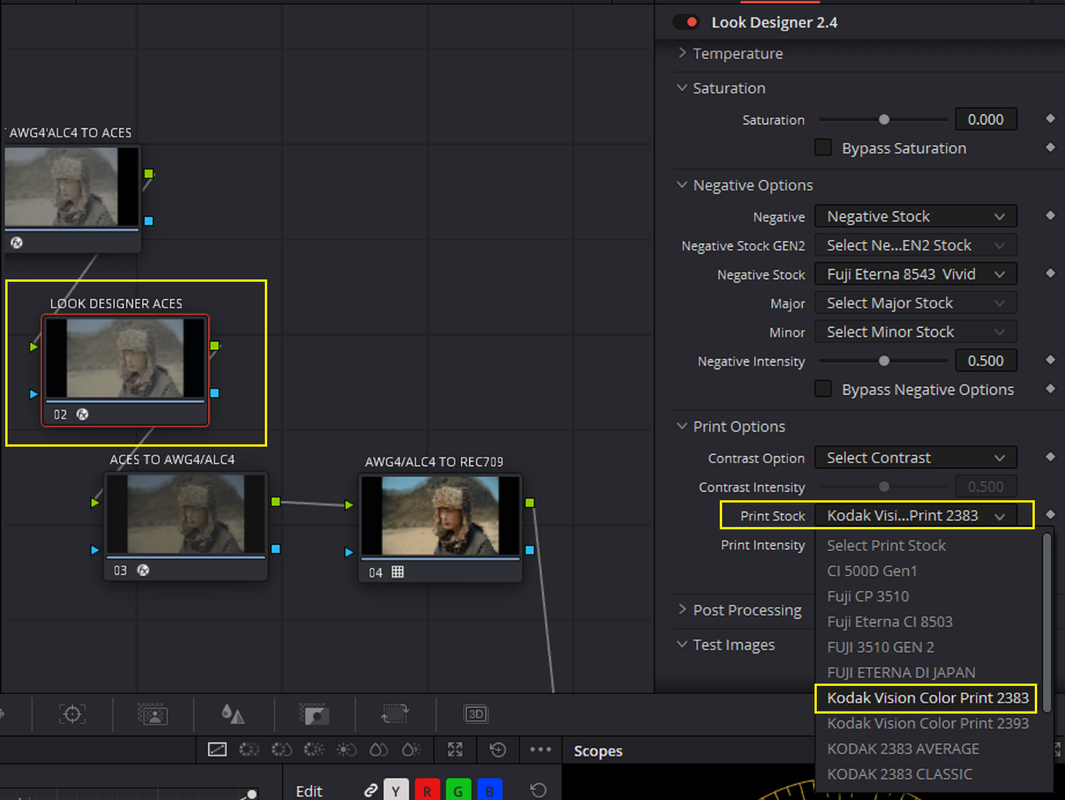This screenshot has height=800, width=1065.
Task: Toggle the Y luminance channel button
Action: 396,790
